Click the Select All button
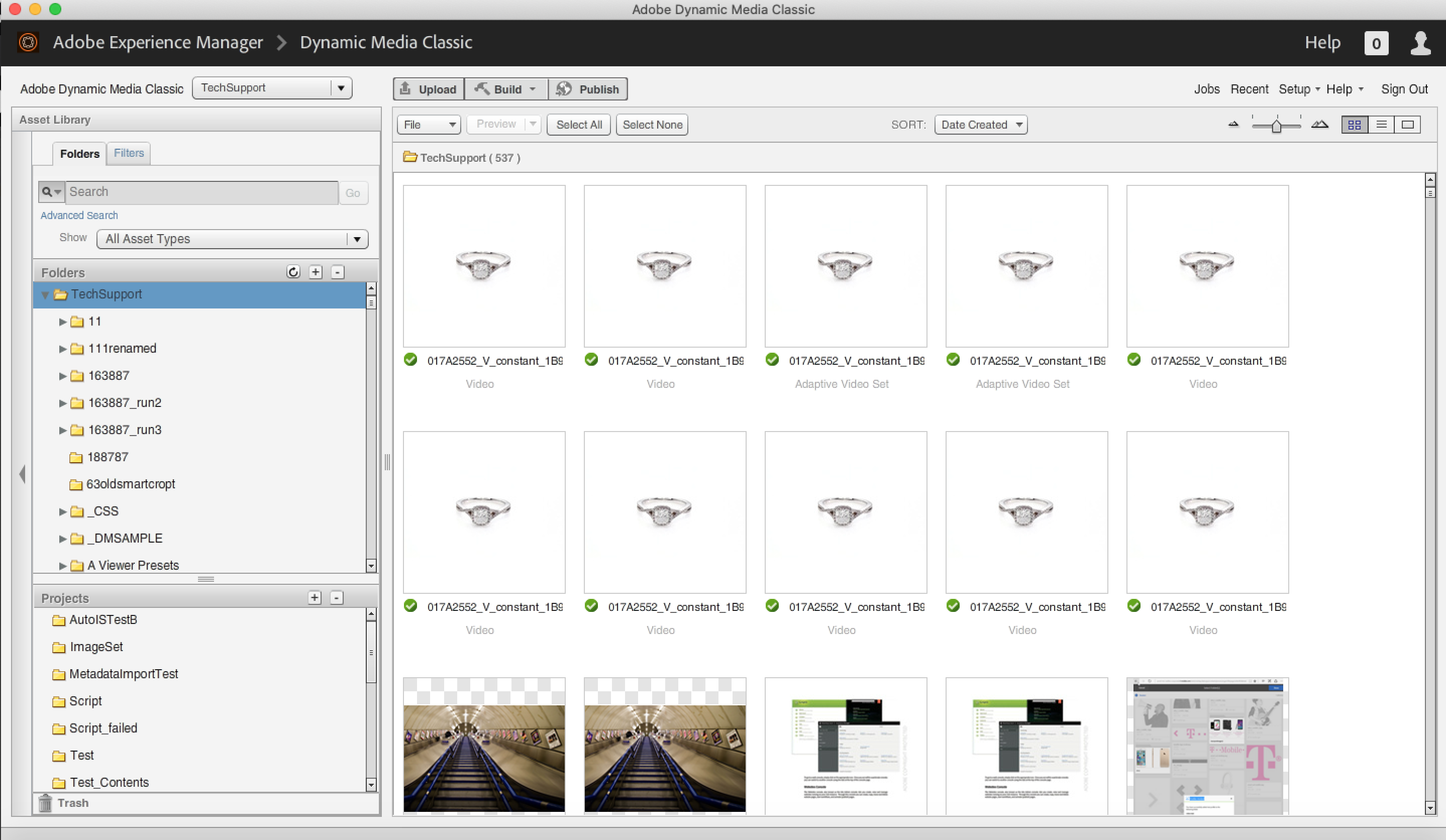This screenshot has height=840, width=1446. 578,125
